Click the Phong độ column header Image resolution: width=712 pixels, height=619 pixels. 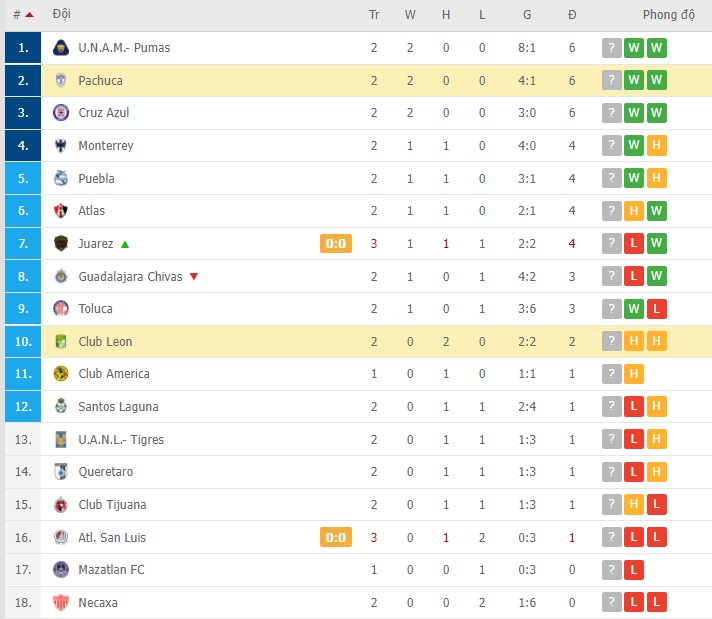tap(668, 15)
